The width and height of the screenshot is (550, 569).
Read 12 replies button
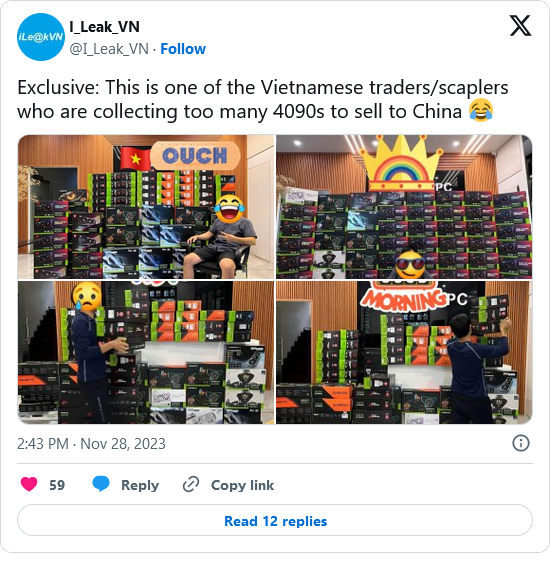click(275, 520)
